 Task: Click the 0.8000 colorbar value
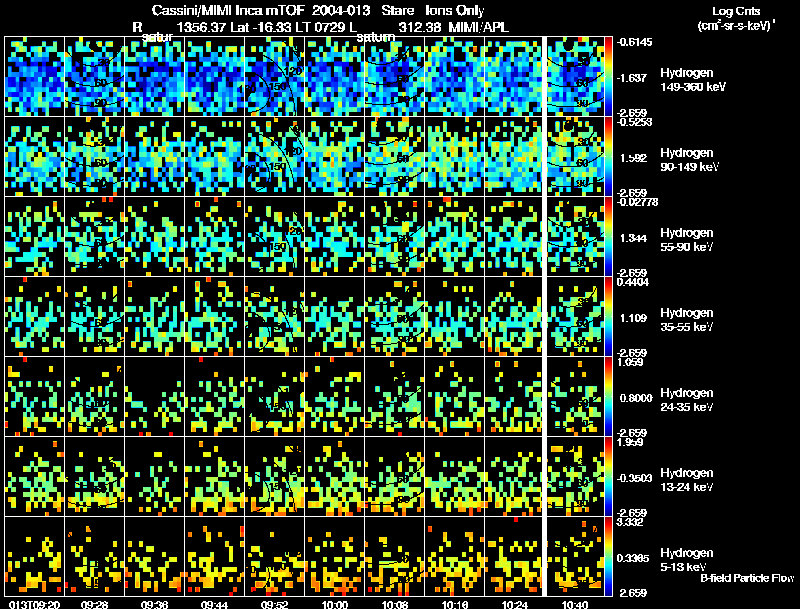click(x=636, y=398)
